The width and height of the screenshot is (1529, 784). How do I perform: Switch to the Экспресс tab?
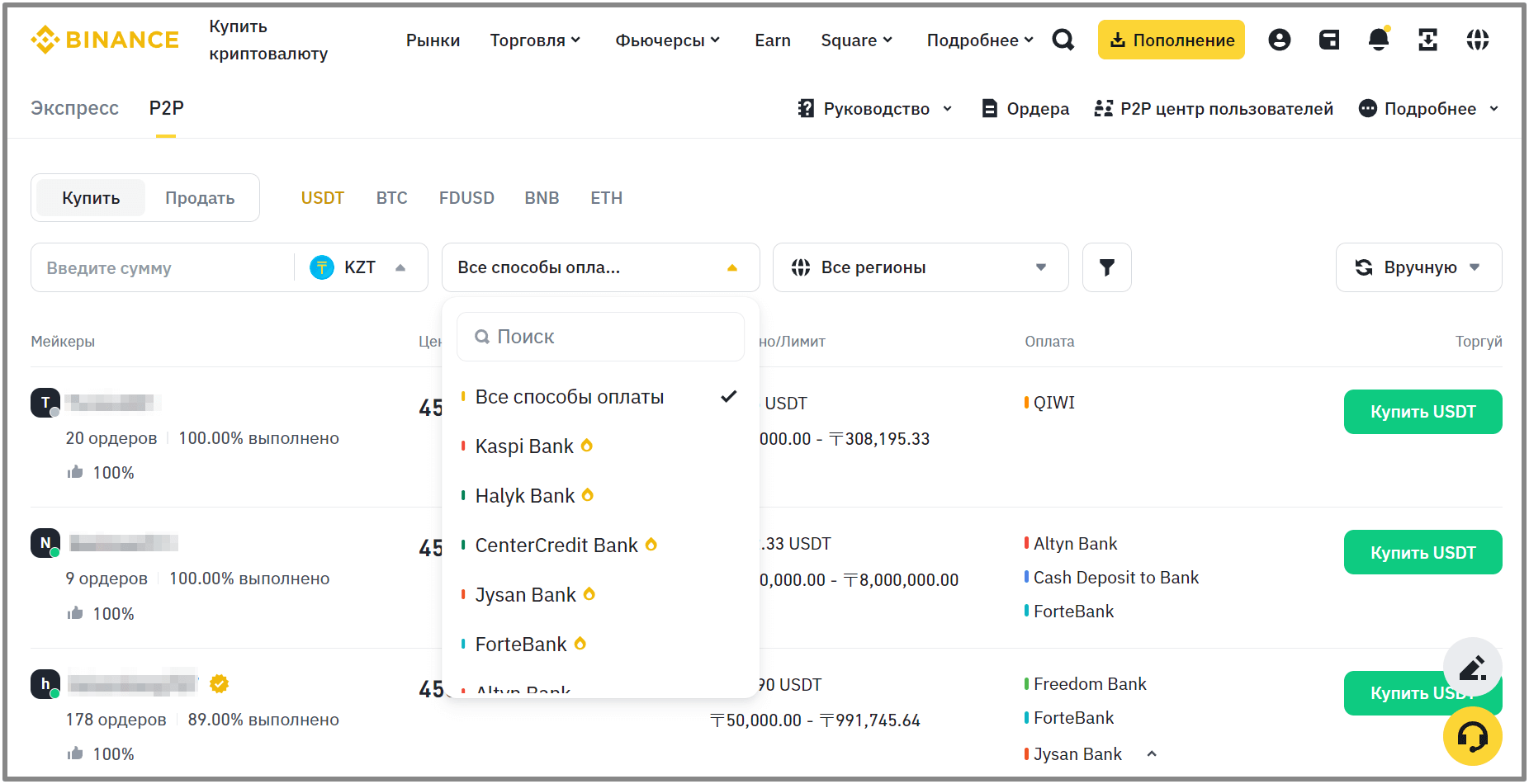point(74,108)
